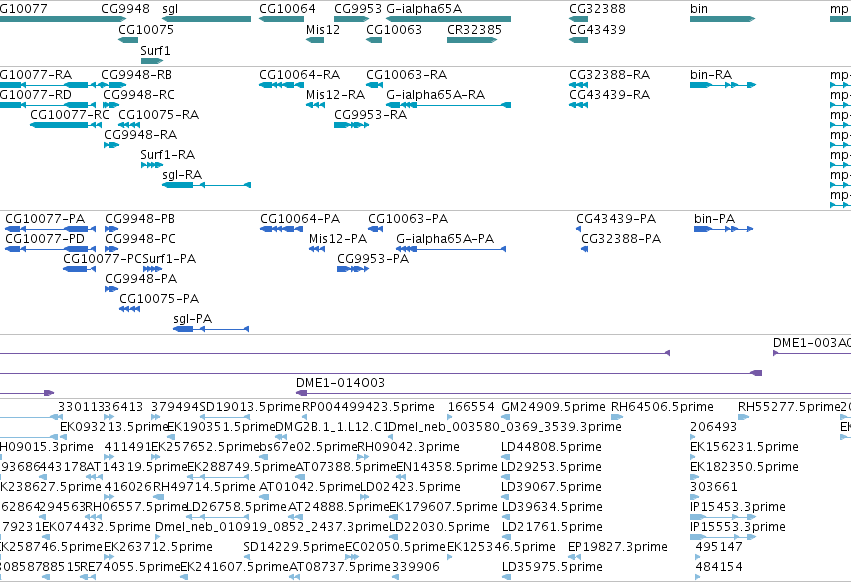Click the EP19827.3prime EST label

coord(618,547)
